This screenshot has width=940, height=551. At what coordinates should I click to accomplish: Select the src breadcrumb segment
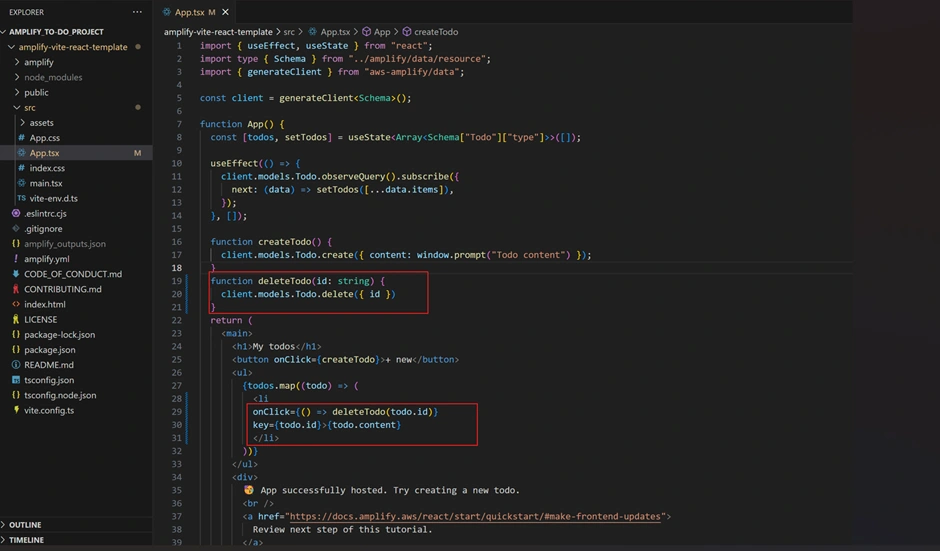(289, 32)
